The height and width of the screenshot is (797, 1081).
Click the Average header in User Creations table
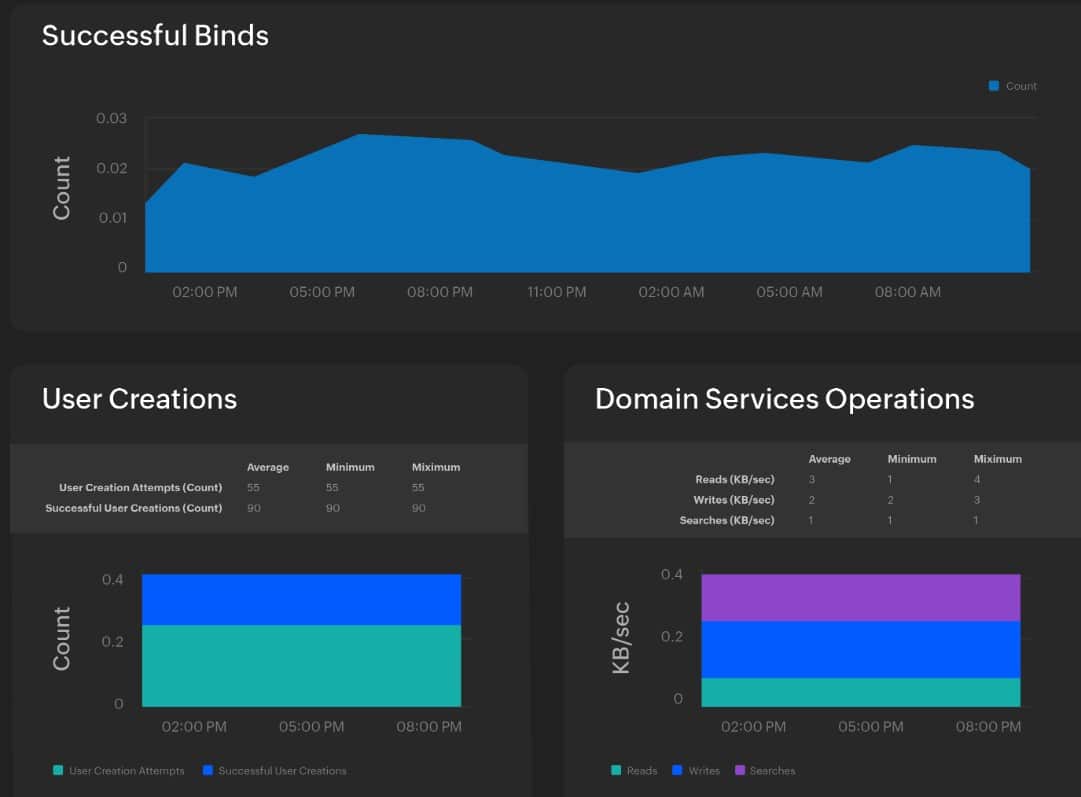tap(267, 467)
